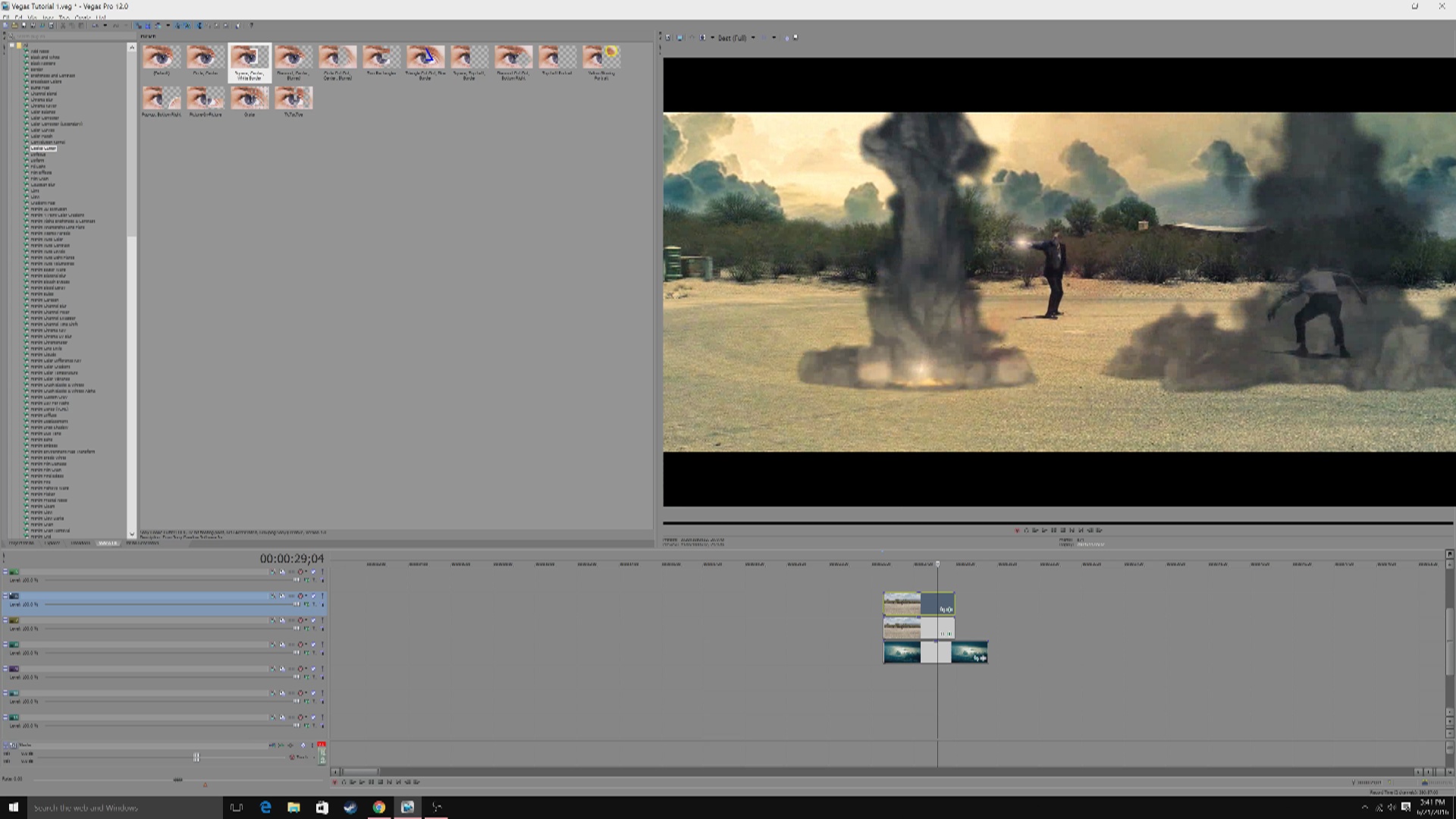Toggle Ignore Event Grouping
This screenshot has height=819, width=1456.
click(x=187, y=25)
